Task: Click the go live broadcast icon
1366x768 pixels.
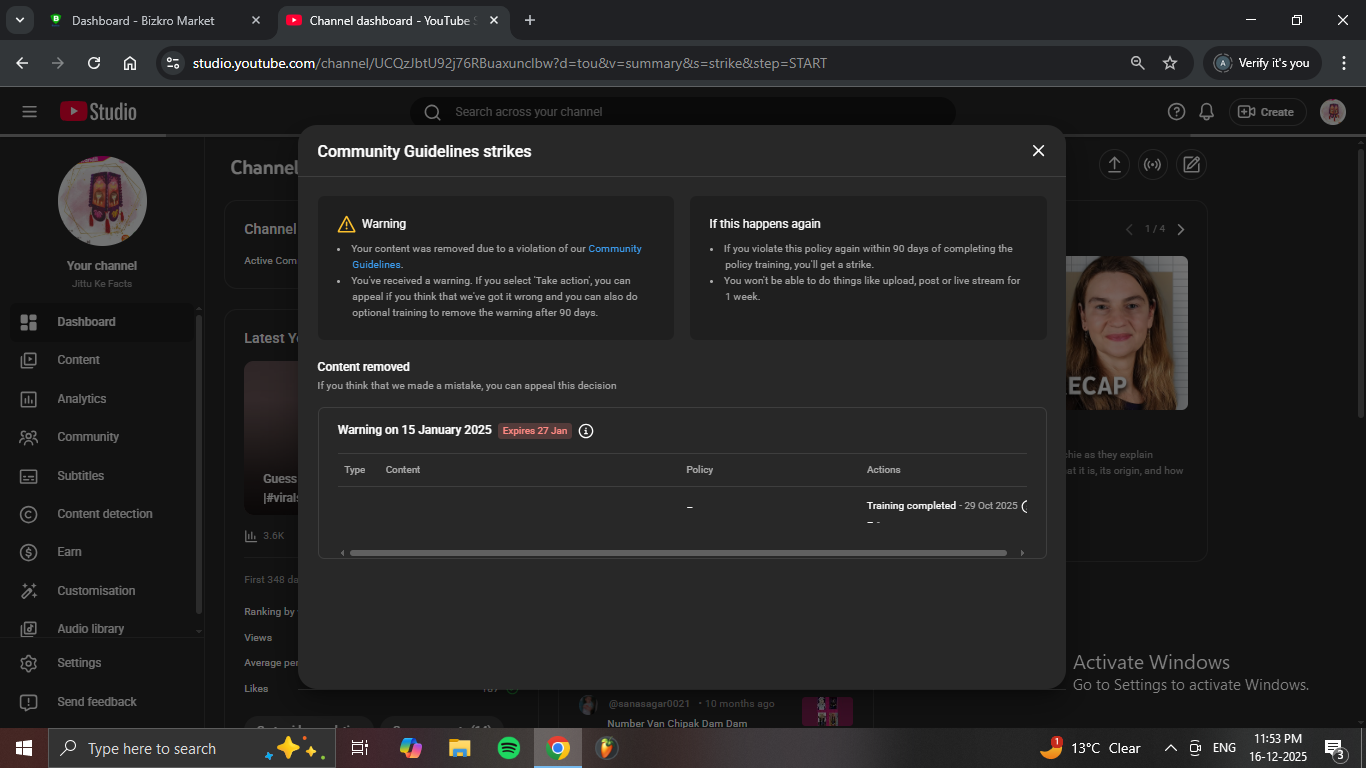Action: [1152, 165]
